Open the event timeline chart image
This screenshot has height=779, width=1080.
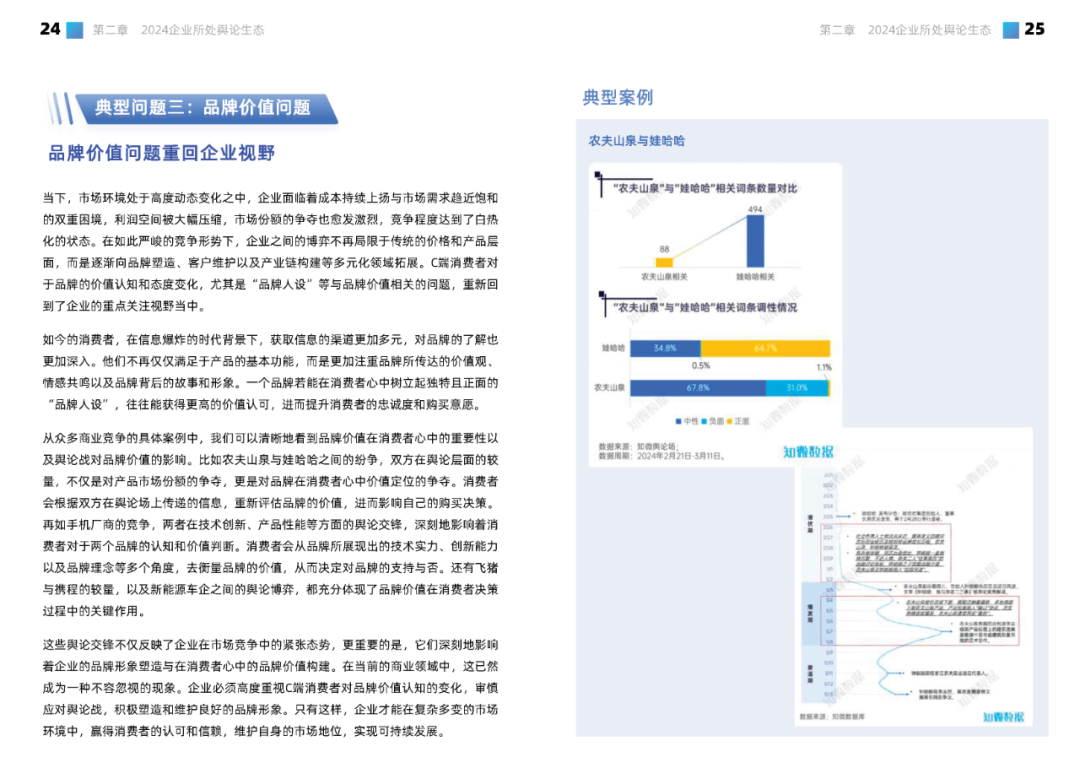coord(913,577)
